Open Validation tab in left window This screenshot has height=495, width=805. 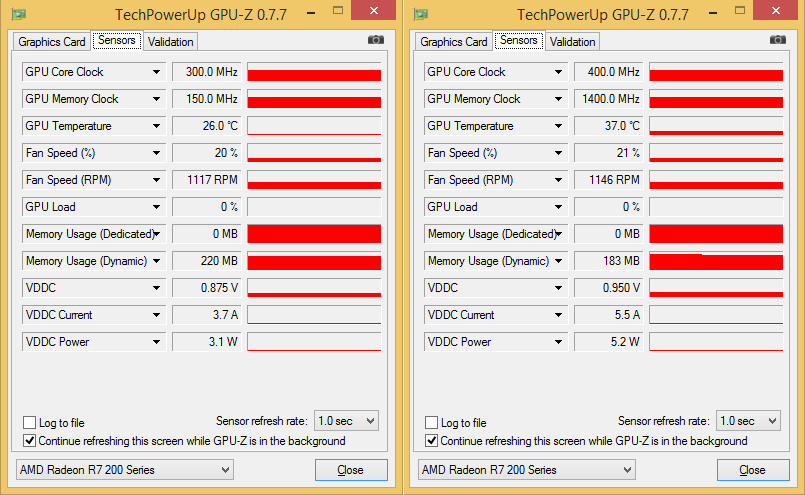(x=170, y=42)
